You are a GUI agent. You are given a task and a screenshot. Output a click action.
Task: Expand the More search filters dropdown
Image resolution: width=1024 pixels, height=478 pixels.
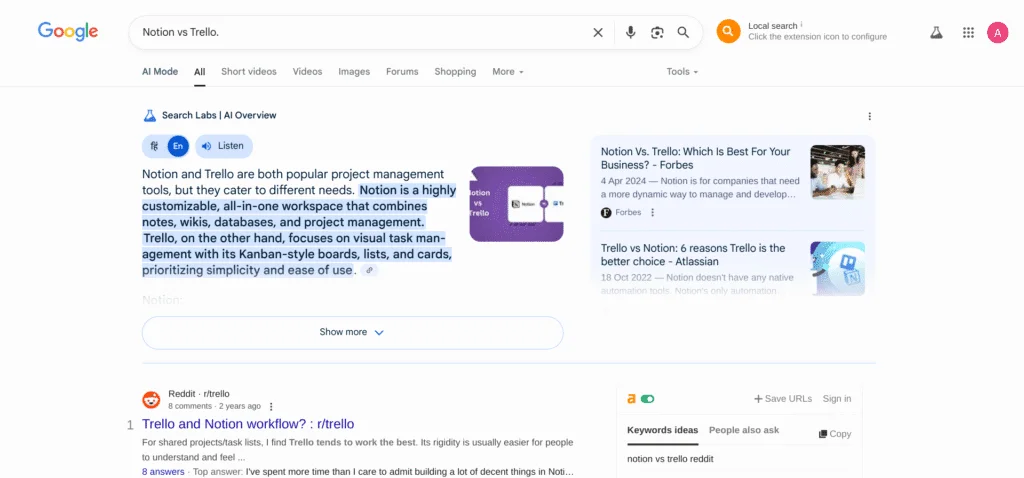508,72
